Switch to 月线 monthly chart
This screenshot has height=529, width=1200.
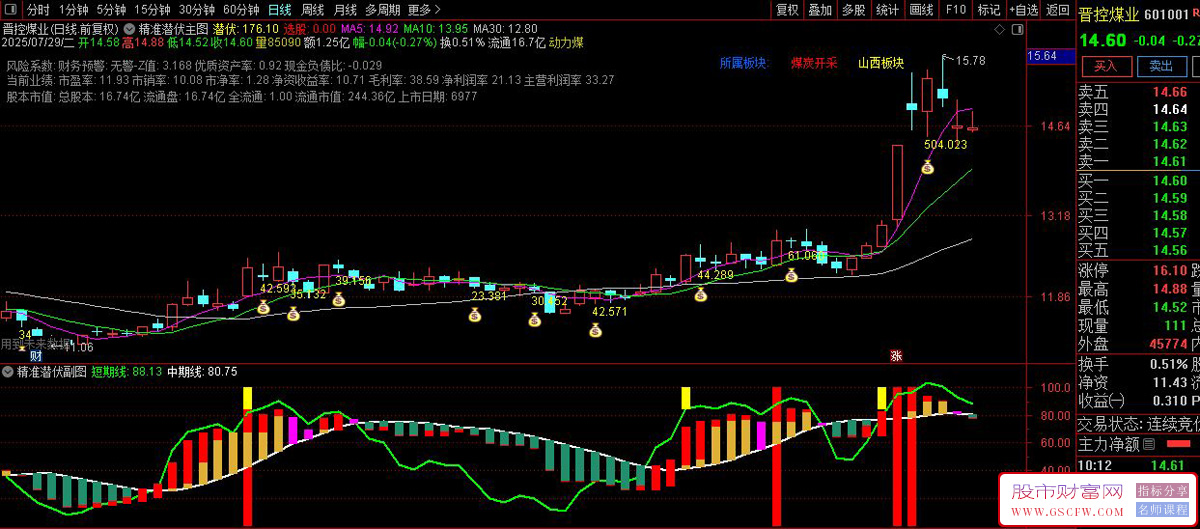pos(345,10)
